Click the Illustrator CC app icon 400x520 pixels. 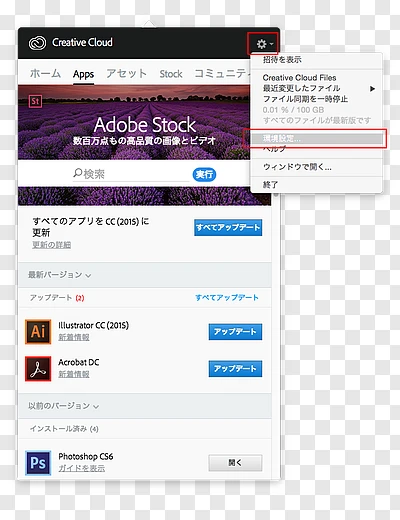coord(38,332)
